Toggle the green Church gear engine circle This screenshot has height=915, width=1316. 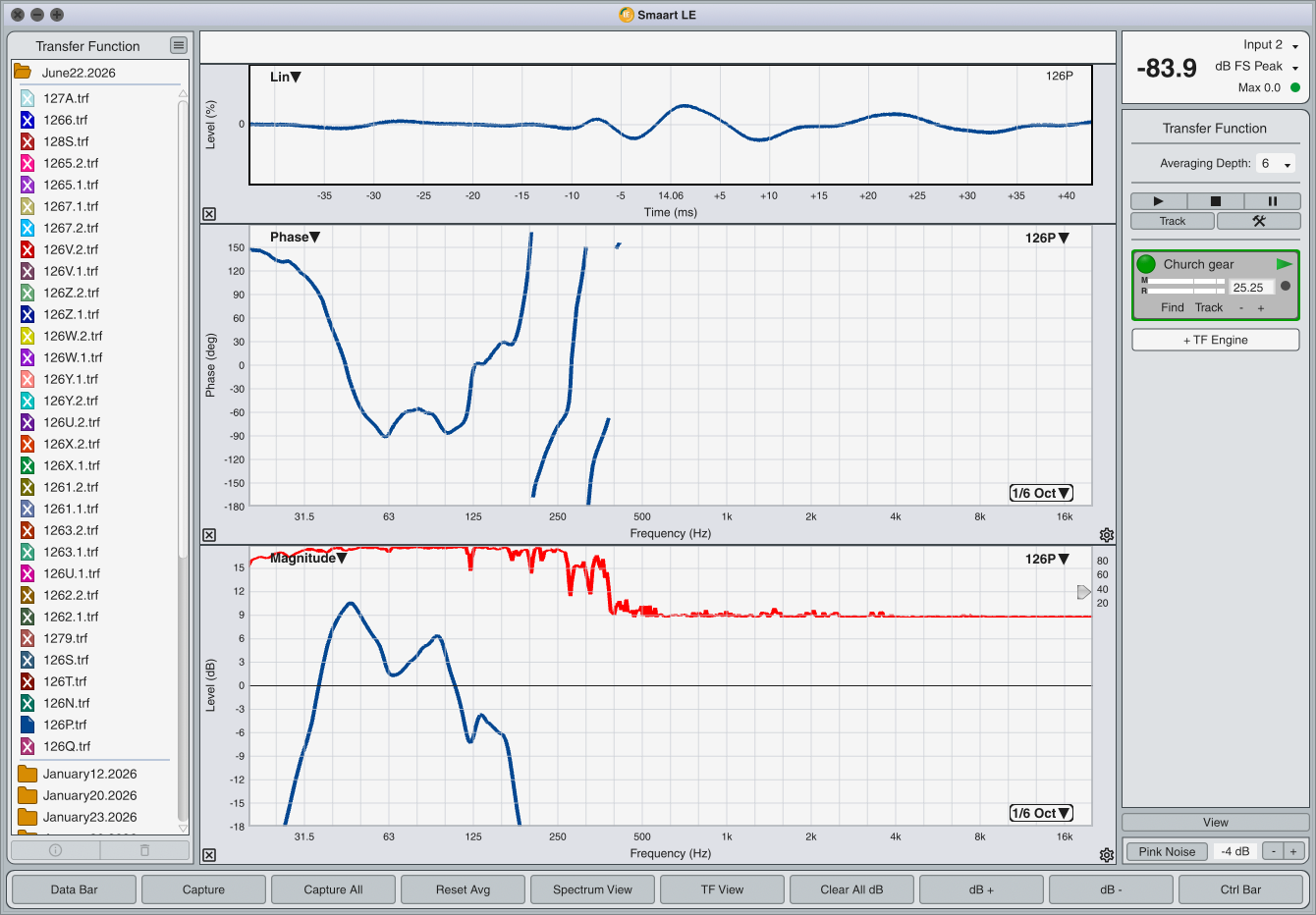click(x=1146, y=264)
